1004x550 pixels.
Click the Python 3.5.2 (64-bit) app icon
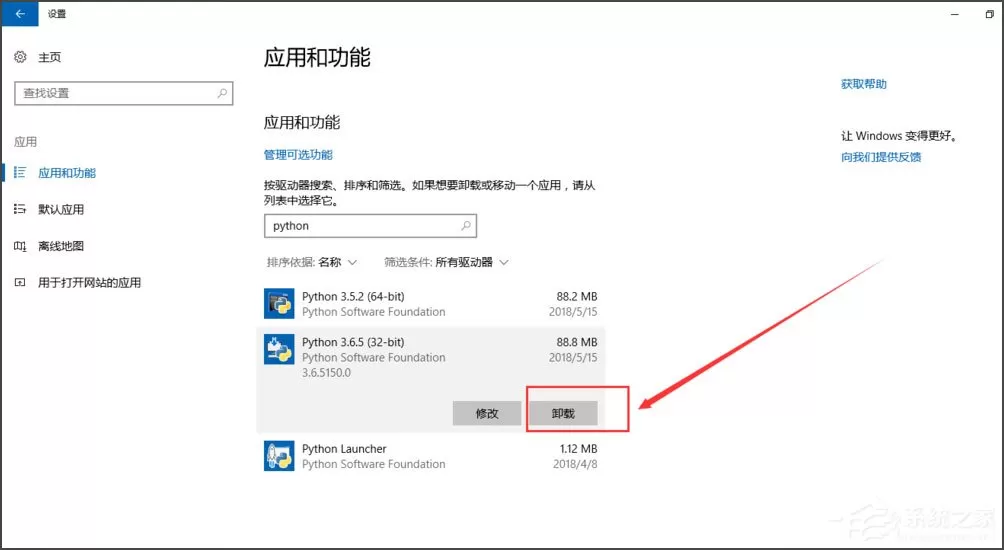point(279,303)
